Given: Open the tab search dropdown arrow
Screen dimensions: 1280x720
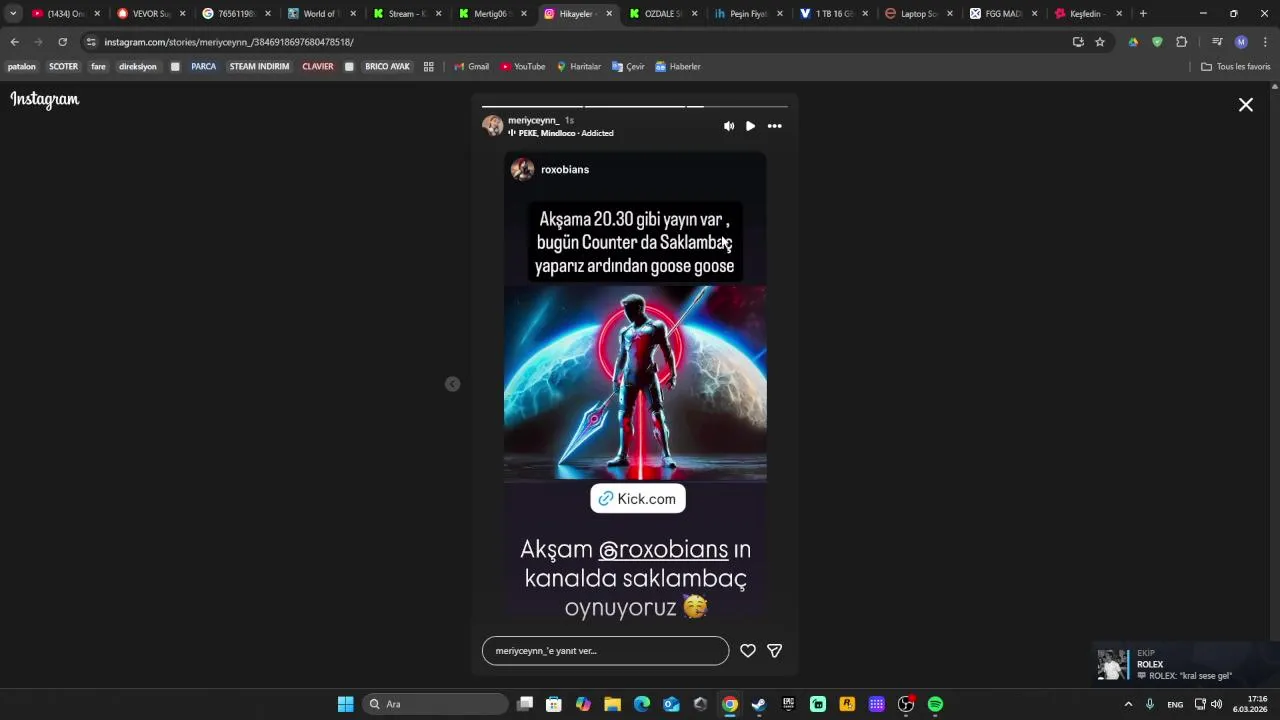Looking at the screenshot, I should coord(13,14).
